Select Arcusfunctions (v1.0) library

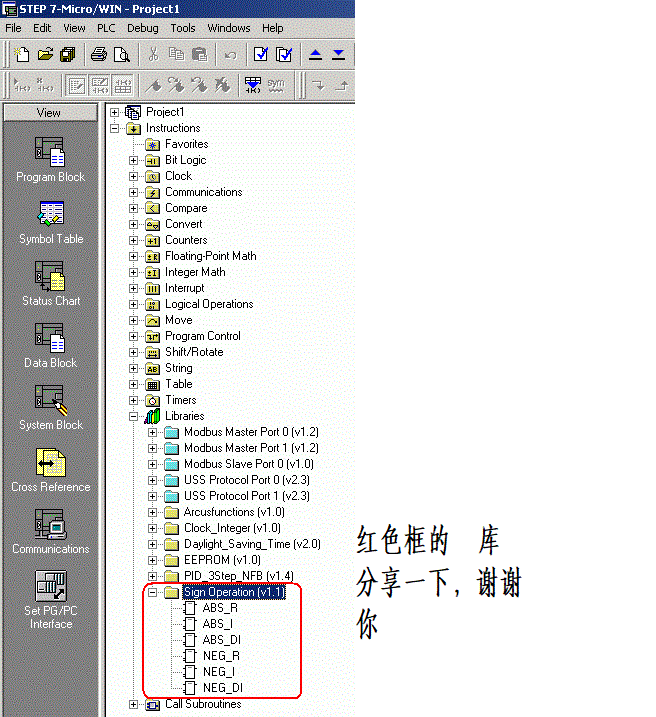[234, 512]
